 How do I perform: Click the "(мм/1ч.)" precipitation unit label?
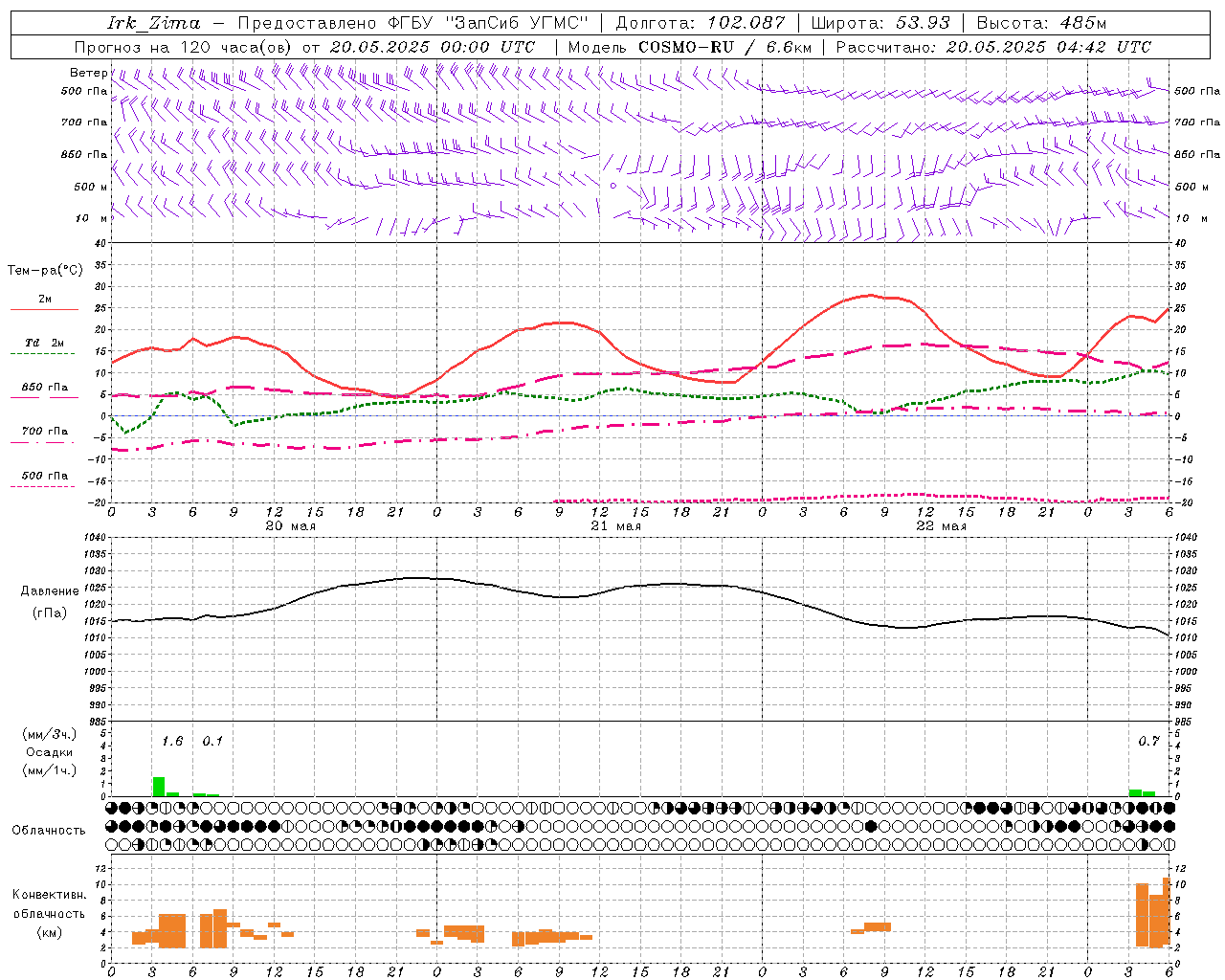click(50, 770)
